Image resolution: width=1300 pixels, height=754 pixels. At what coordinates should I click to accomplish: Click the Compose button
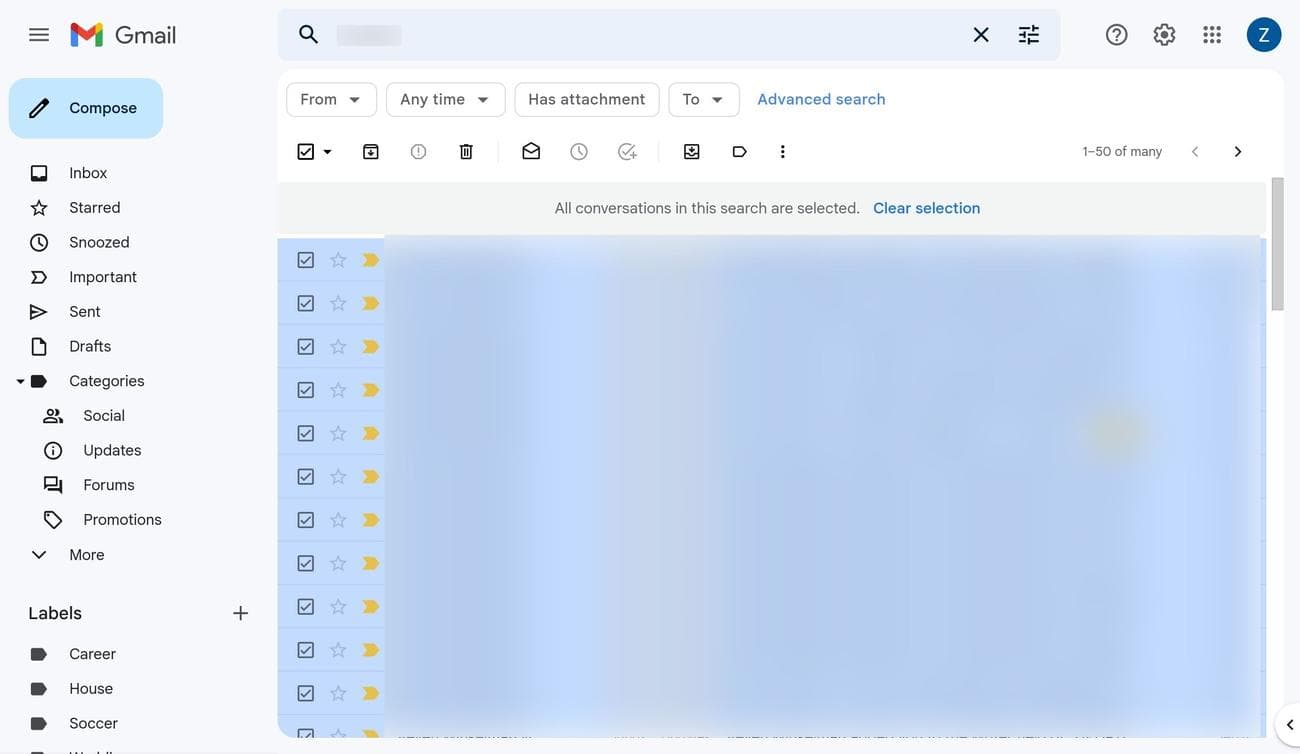[x=86, y=108]
